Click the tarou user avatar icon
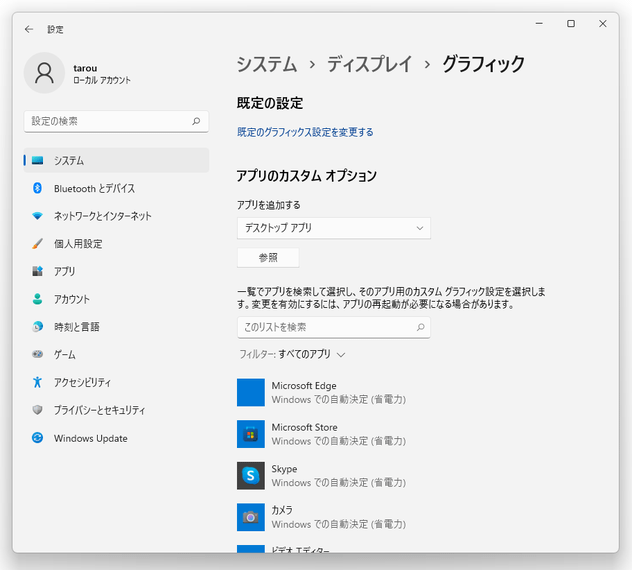This screenshot has height=570, width=632. (44, 73)
